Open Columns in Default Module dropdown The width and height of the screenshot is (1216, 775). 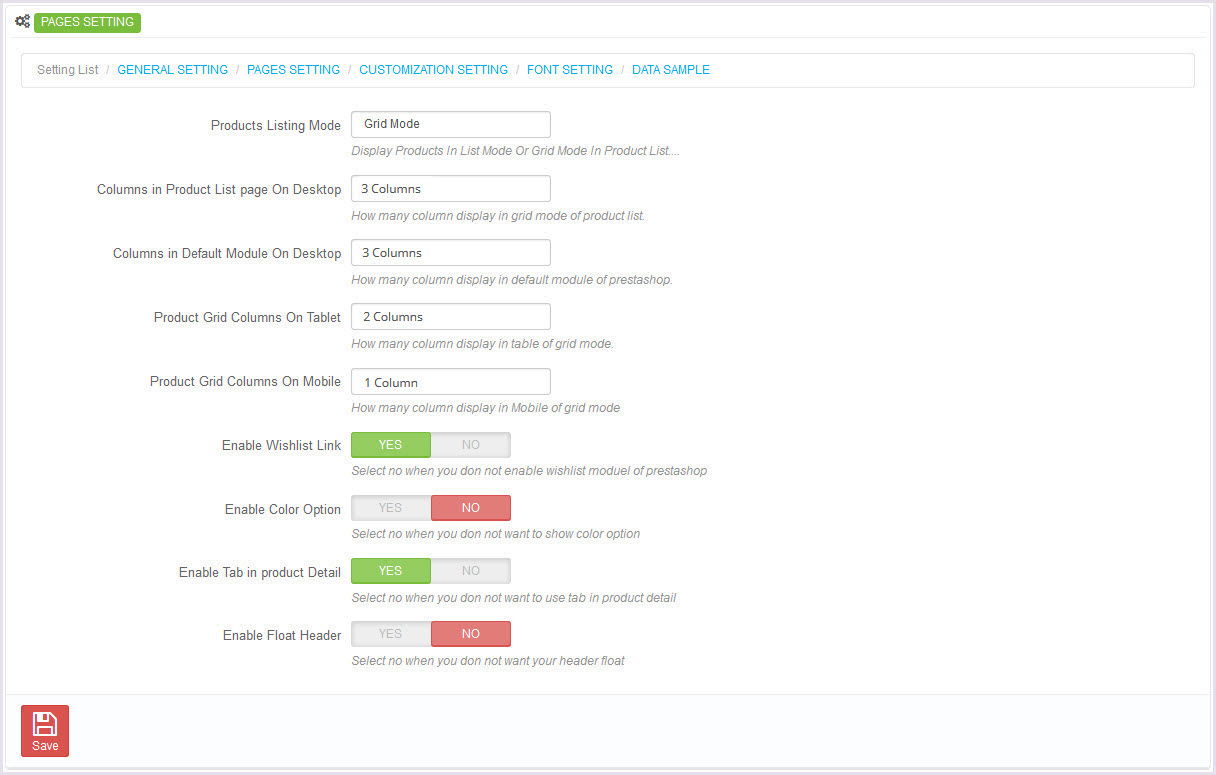(450, 253)
